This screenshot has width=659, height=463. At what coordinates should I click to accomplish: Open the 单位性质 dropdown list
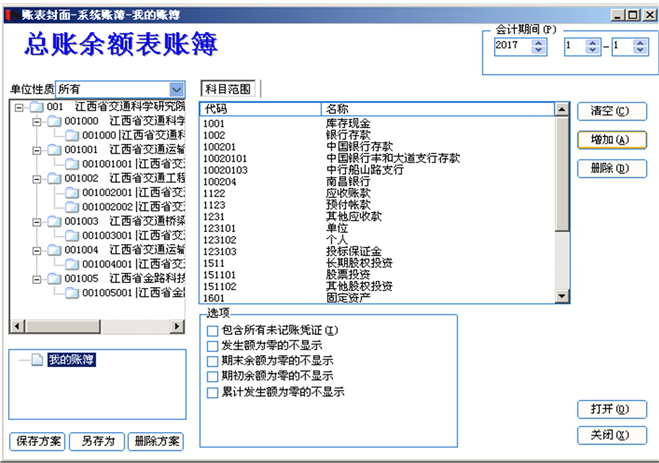coord(177,90)
